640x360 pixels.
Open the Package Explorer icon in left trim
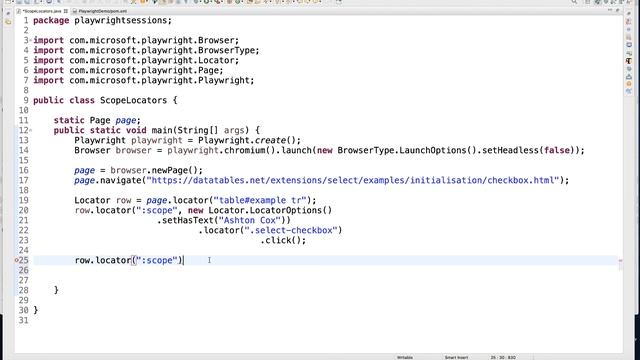click(8, 22)
